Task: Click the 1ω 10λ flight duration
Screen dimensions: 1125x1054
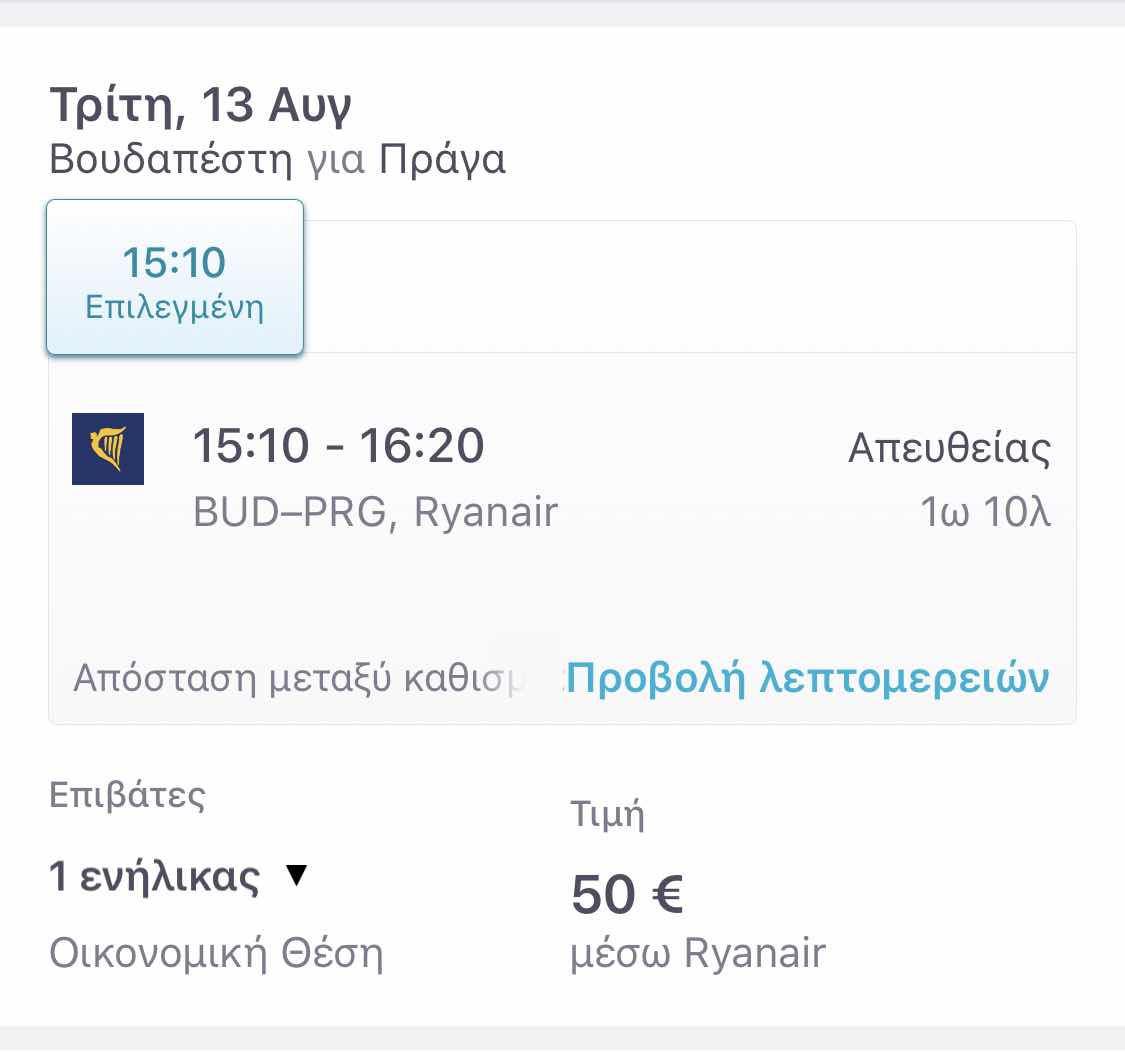Action: pos(985,512)
